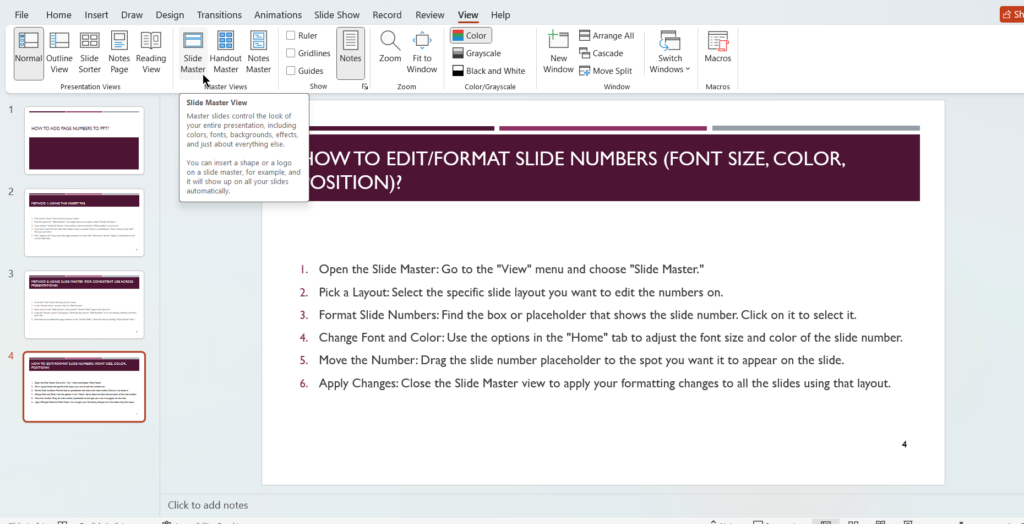Open Outline View
Image resolution: width=1024 pixels, height=524 pixels.
tap(59, 52)
